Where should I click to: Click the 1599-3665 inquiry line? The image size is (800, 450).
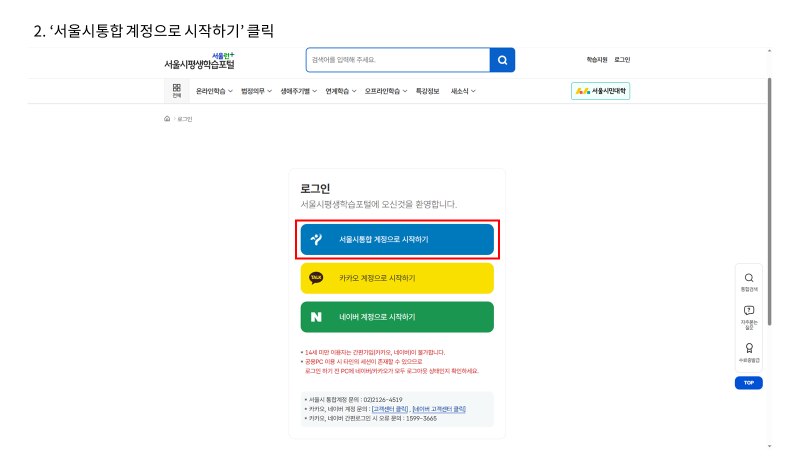372,418
